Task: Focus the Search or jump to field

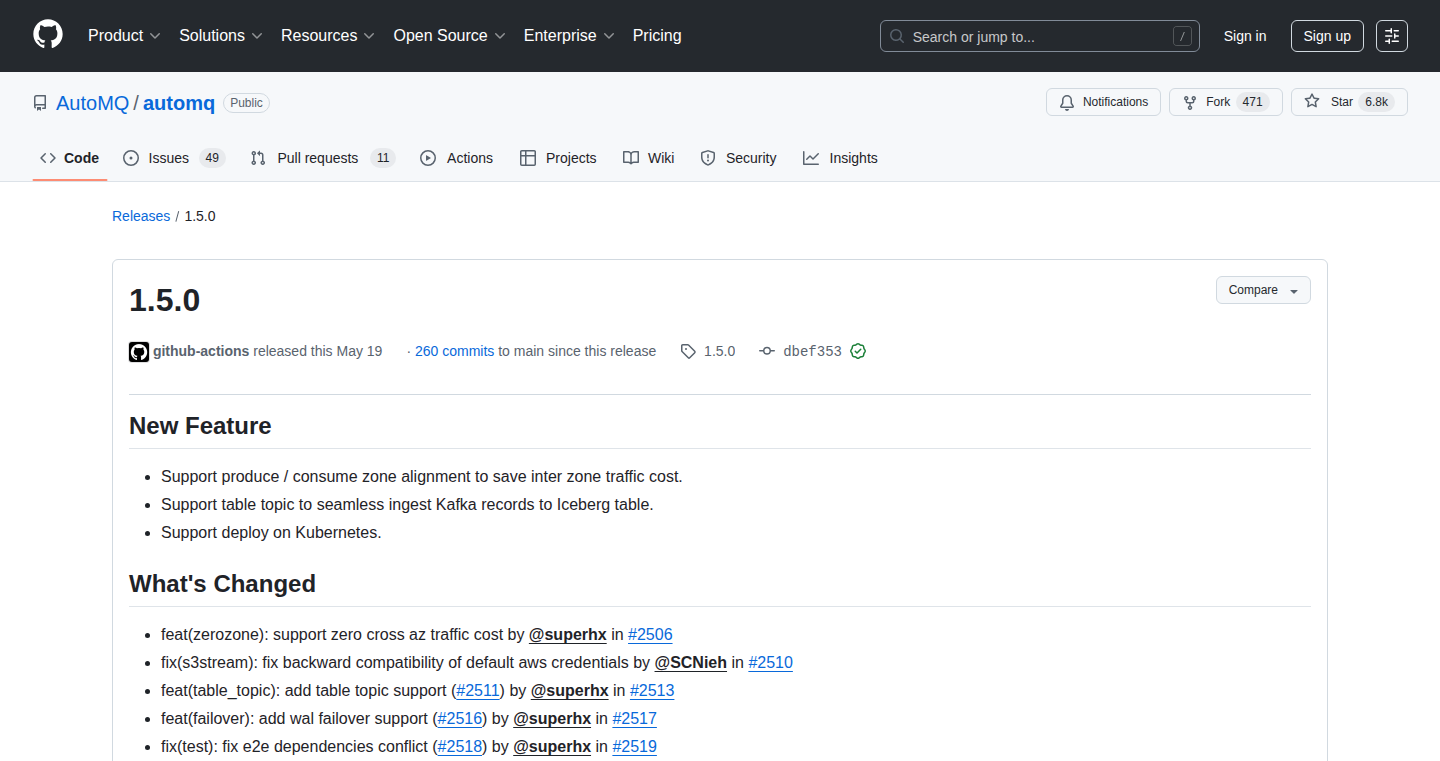Action: (1040, 36)
